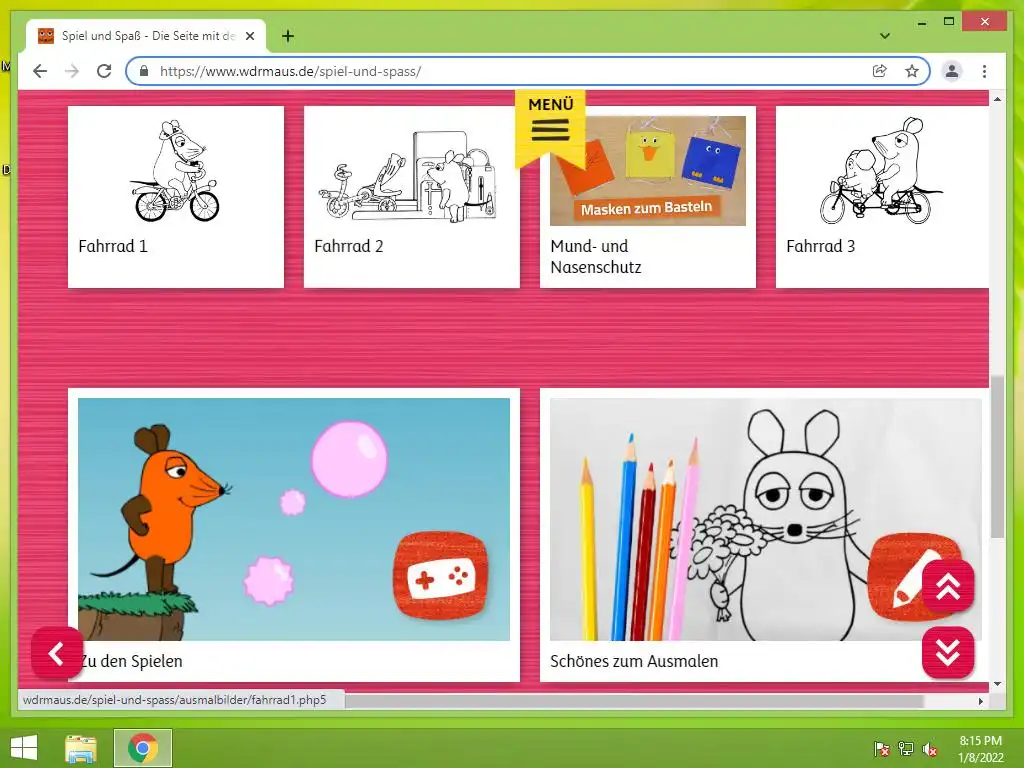Minimize the Chrome window
The width and height of the screenshot is (1024, 768).
pos(921,23)
